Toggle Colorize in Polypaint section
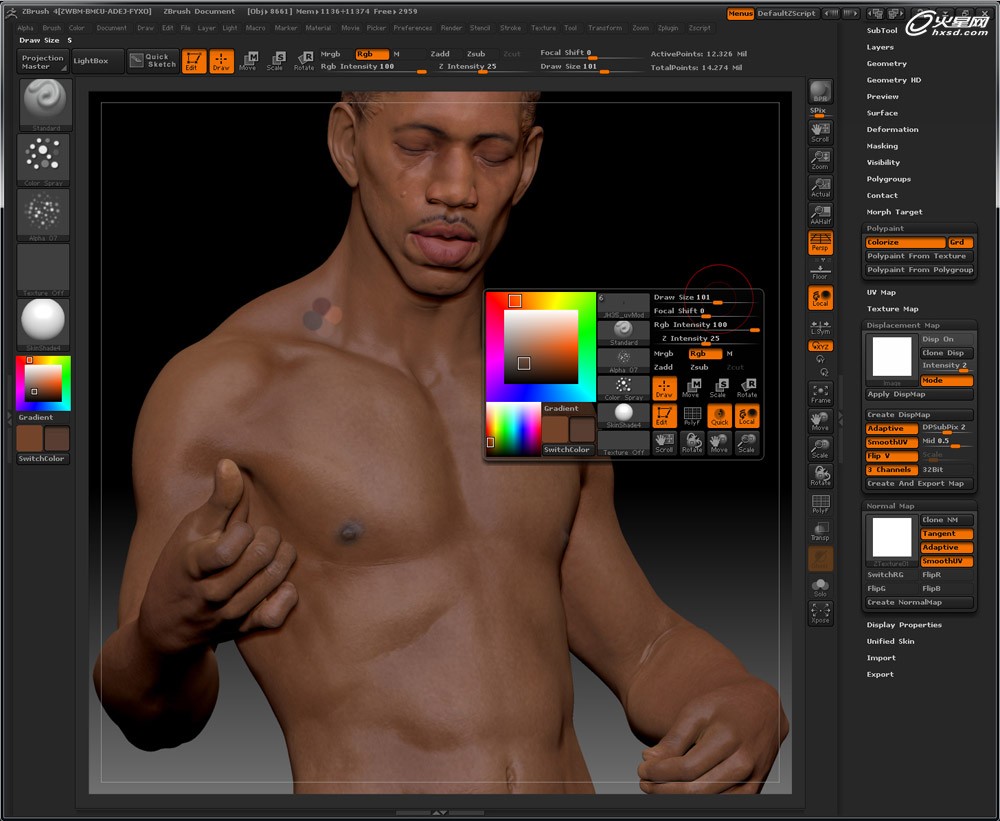The width and height of the screenshot is (1000, 821). [905, 242]
